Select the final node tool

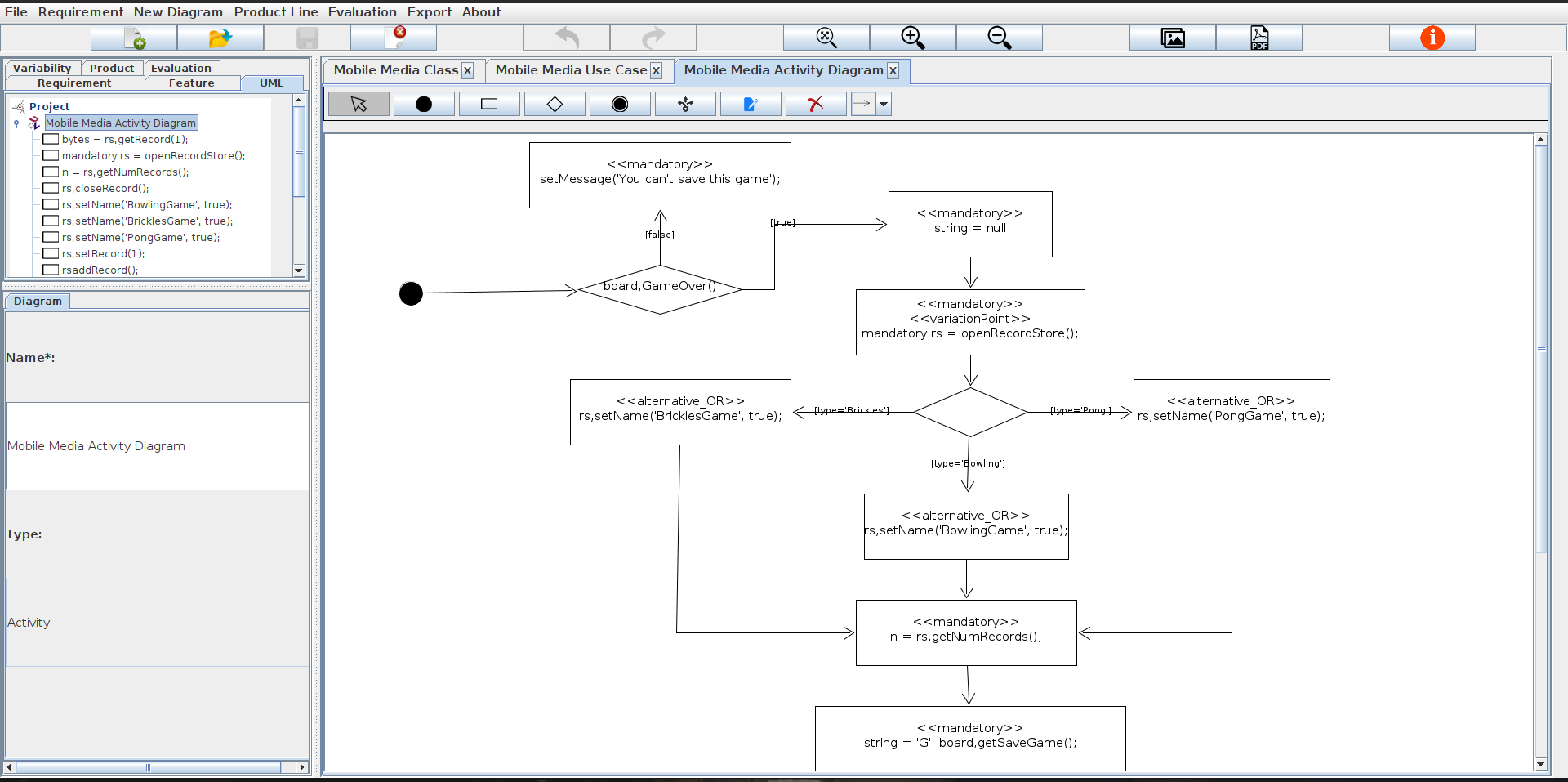pos(620,104)
